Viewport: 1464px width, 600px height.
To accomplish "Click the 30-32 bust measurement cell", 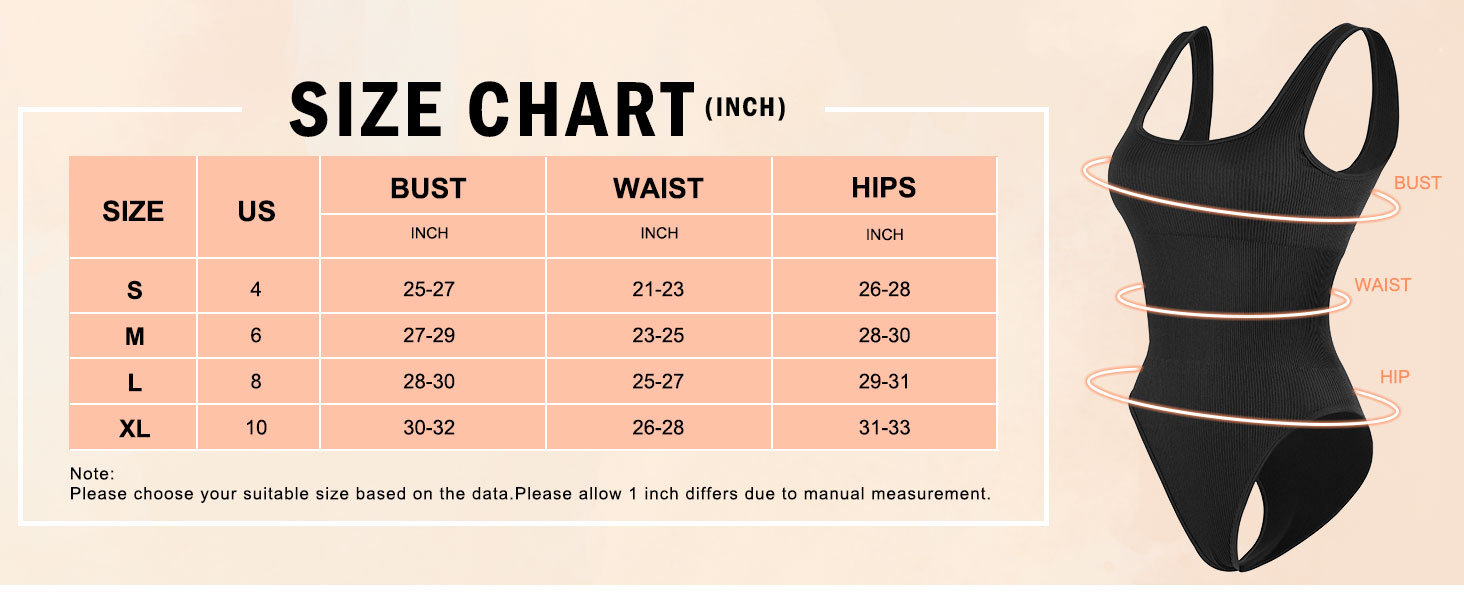I will point(428,428).
